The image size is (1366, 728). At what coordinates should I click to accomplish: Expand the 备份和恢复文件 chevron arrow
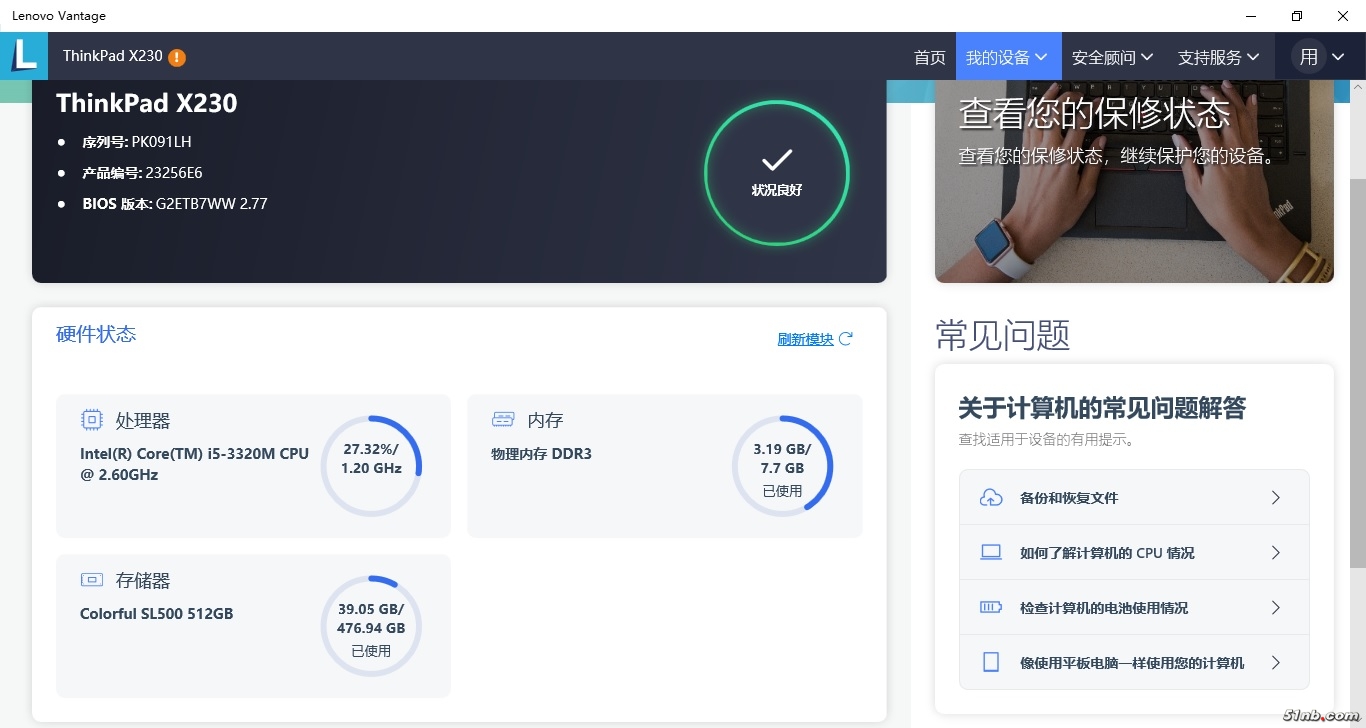click(x=1276, y=497)
